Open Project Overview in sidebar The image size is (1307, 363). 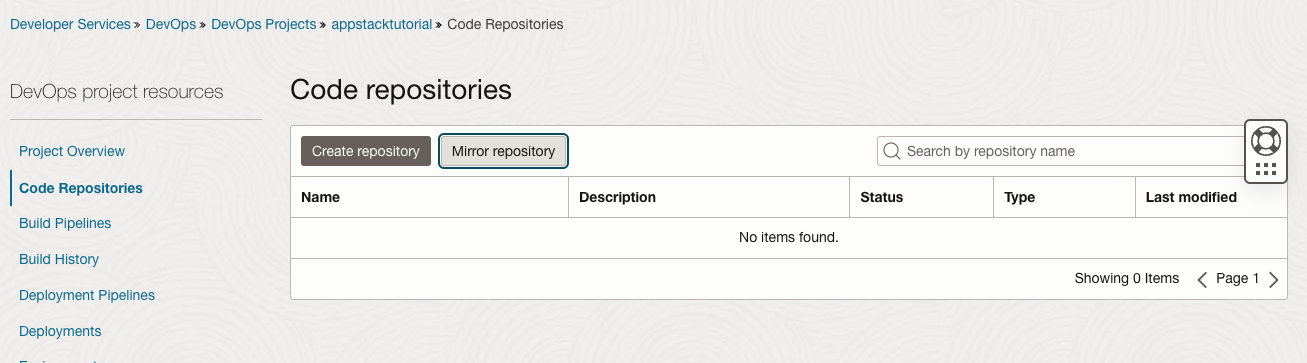tap(72, 151)
